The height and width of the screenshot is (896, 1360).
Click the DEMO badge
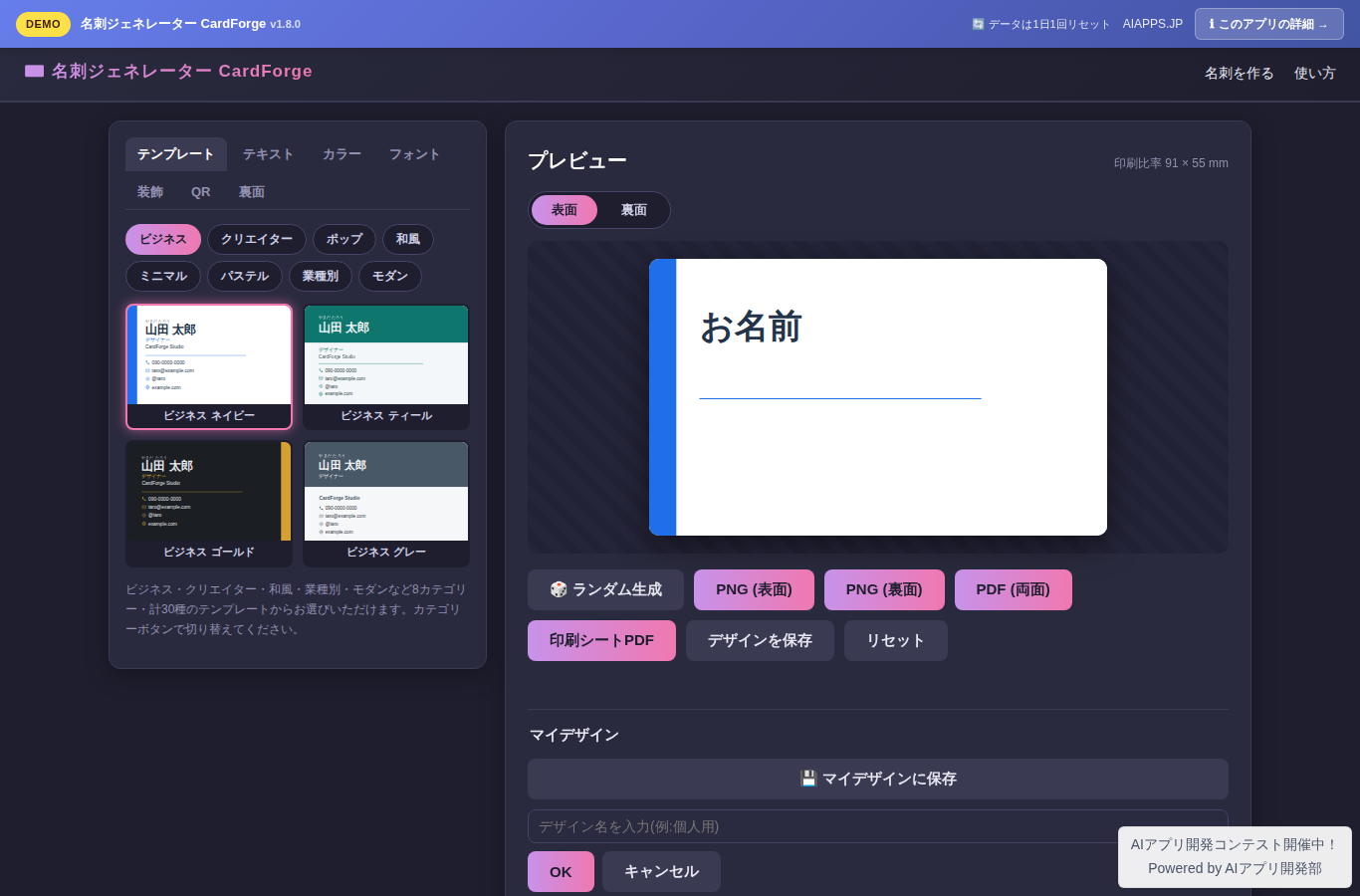coord(43,24)
